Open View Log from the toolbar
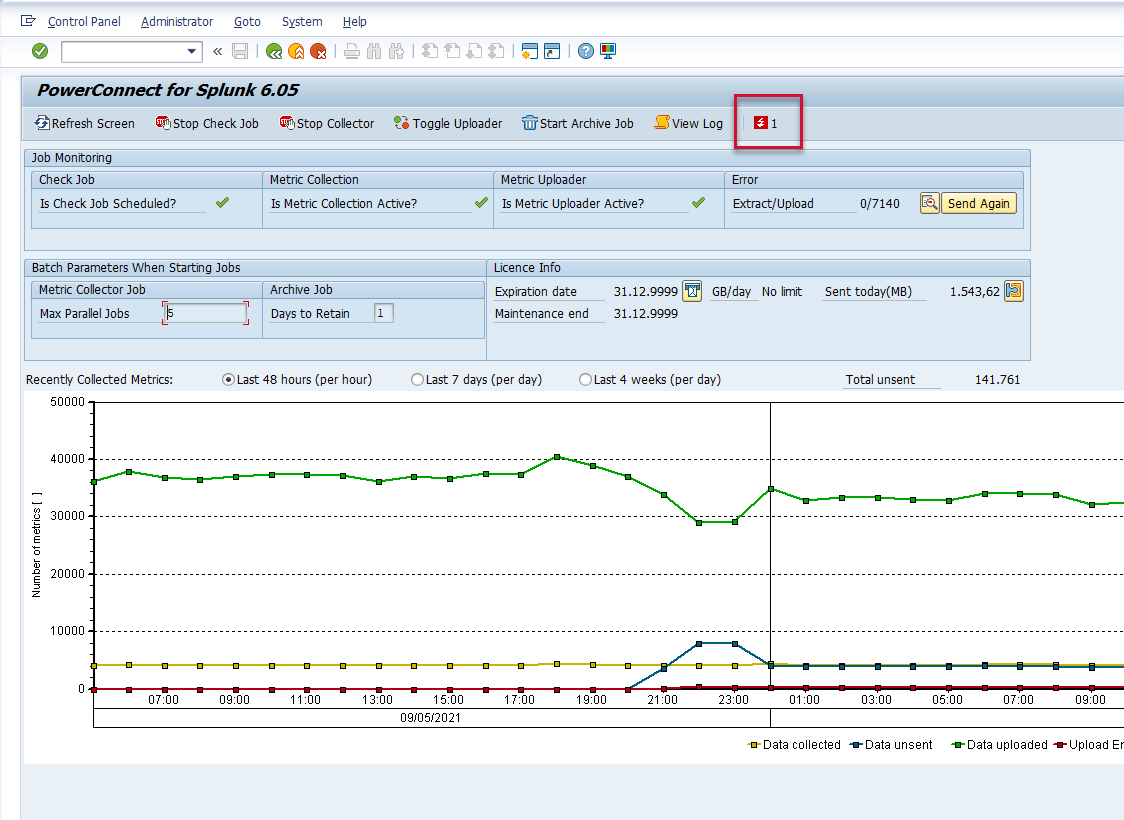The image size is (1124, 820). tap(688, 123)
